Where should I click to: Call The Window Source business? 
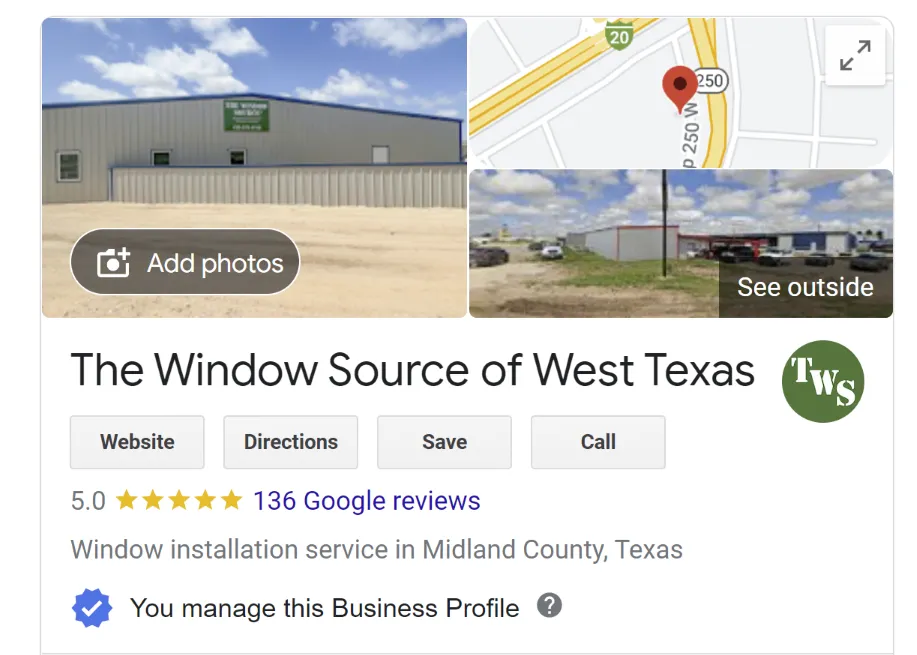click(598, 442)
